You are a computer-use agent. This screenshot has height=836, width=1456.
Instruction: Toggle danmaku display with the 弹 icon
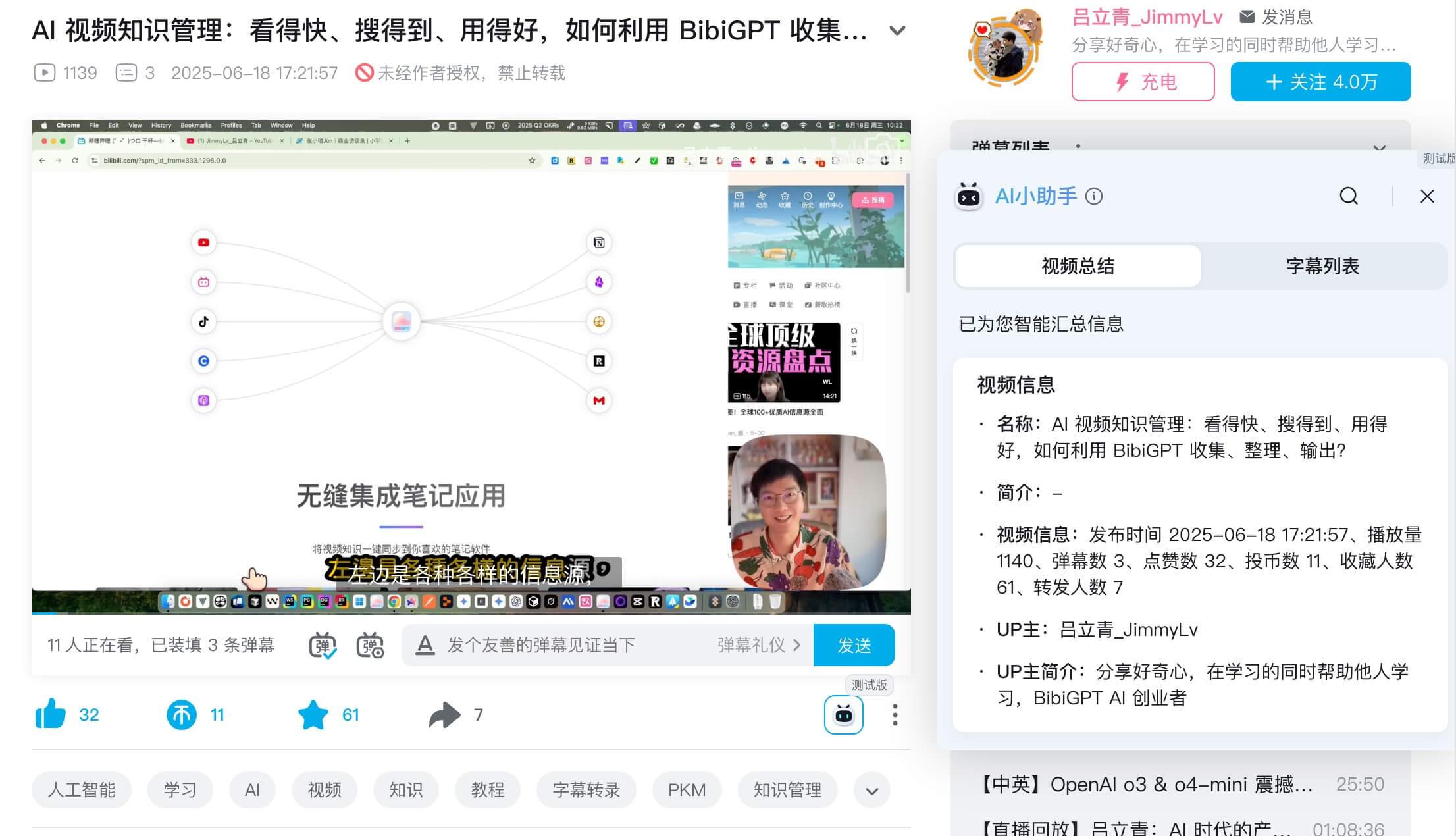click(322, 645)
